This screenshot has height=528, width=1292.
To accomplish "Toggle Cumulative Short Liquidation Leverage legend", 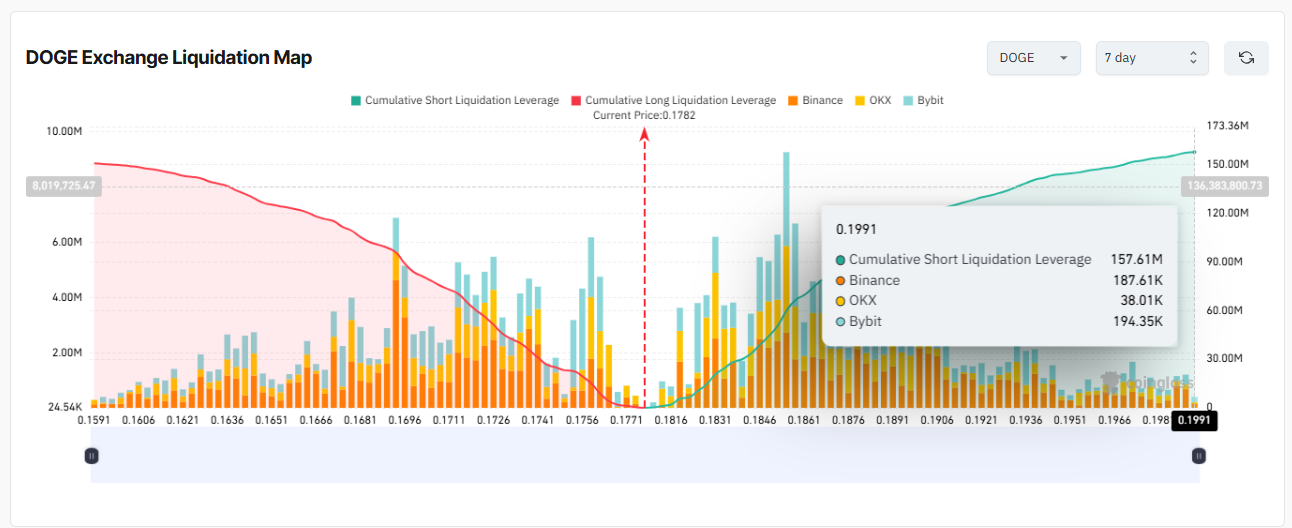I will tap(454, 100).
